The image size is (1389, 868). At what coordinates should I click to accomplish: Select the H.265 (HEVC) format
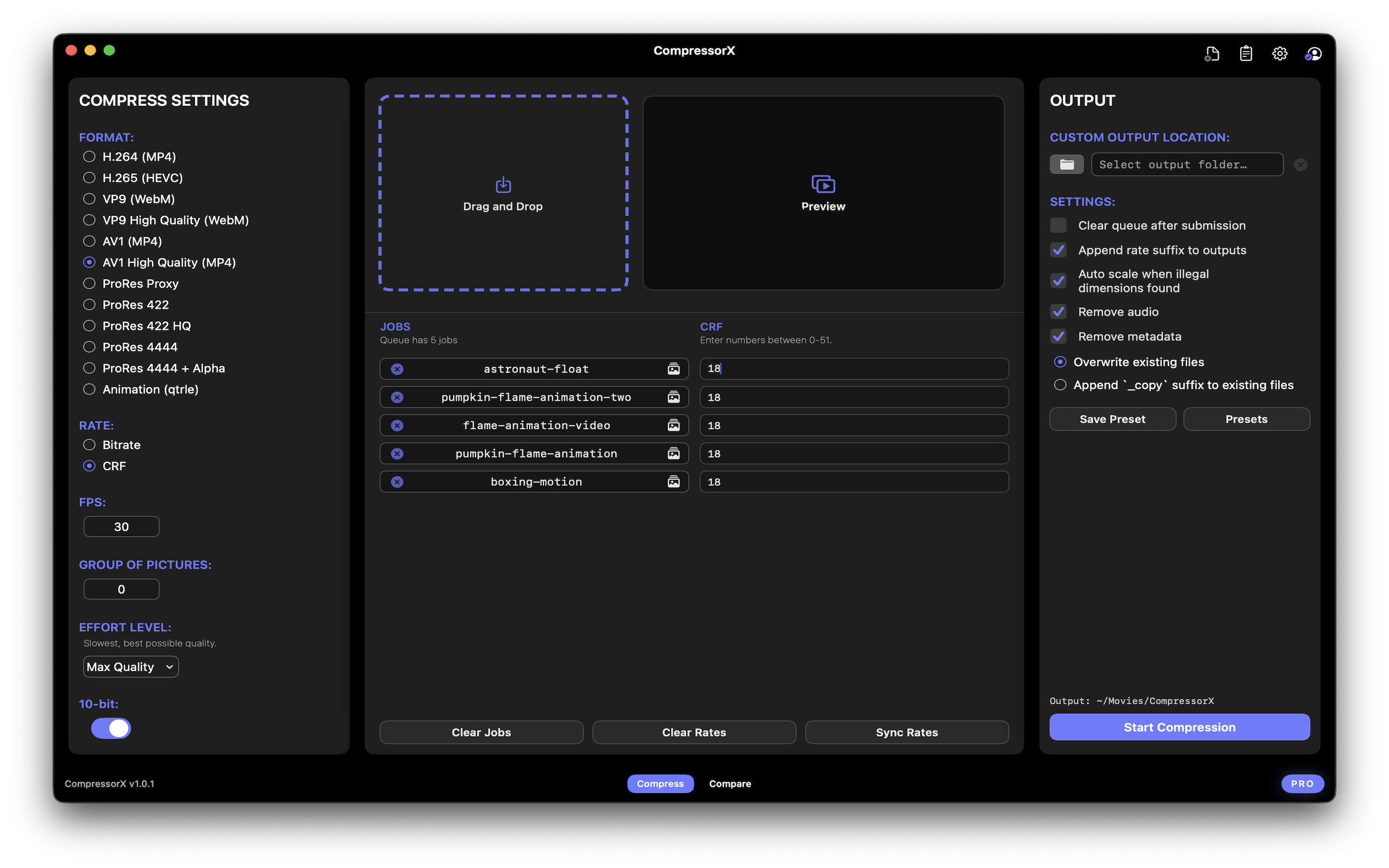(x=90, y=177)
